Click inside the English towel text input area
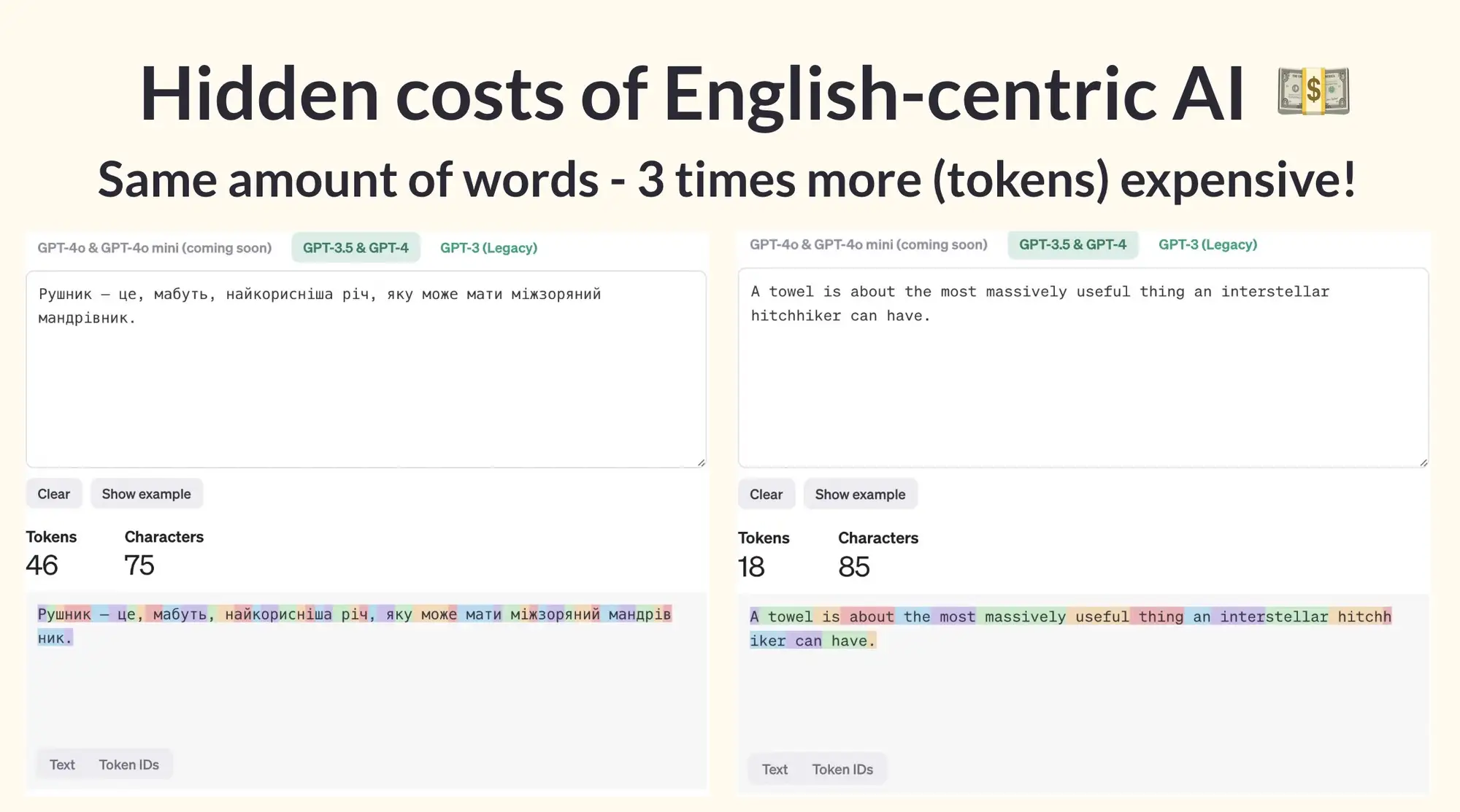This screenshot has height=812, width=1460. (1083, 368)
